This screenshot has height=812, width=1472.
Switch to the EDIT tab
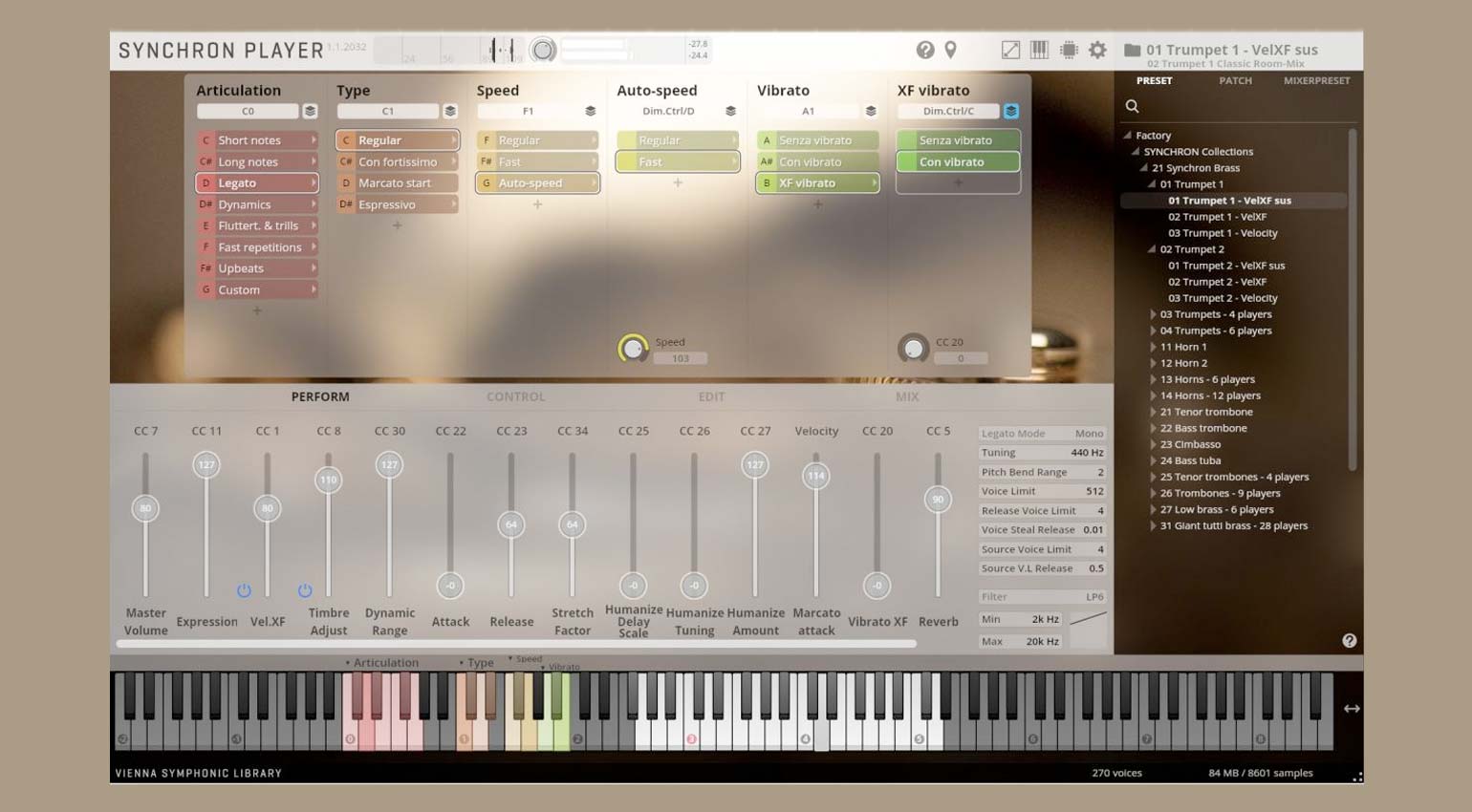click(x=711, y=396)
